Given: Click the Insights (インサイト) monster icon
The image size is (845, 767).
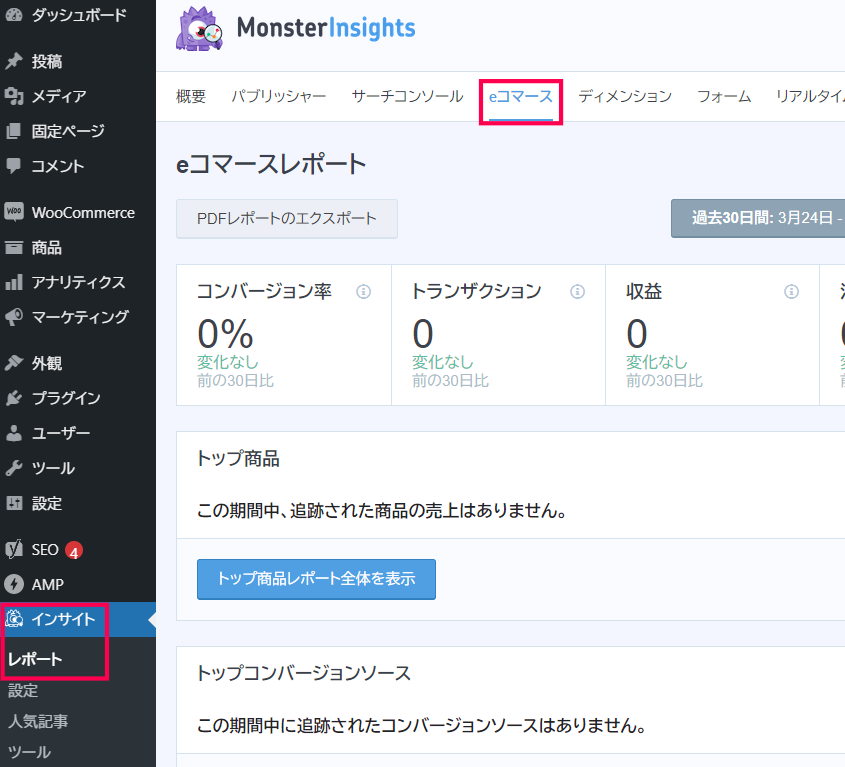Looking at the screenshot, I should 14,619.
